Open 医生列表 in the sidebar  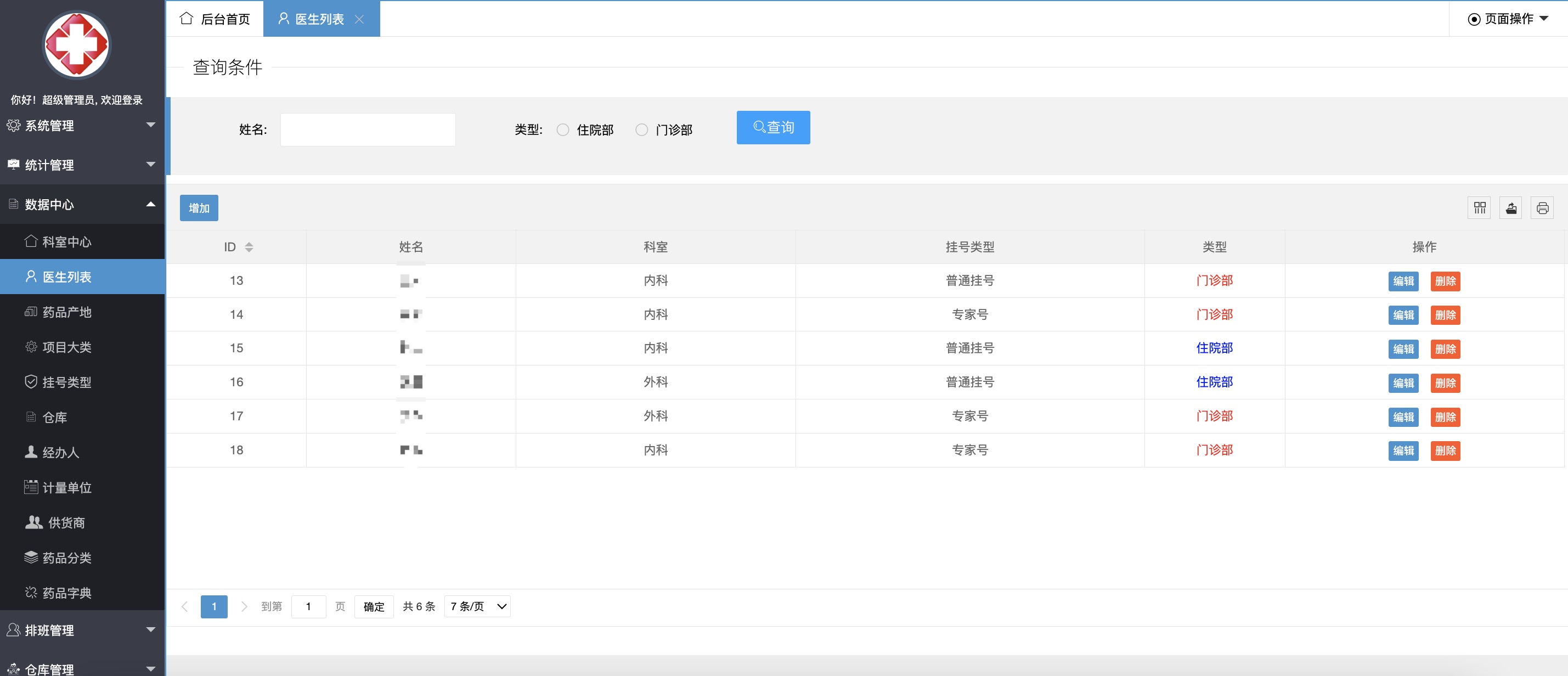[x=82, y=277]
